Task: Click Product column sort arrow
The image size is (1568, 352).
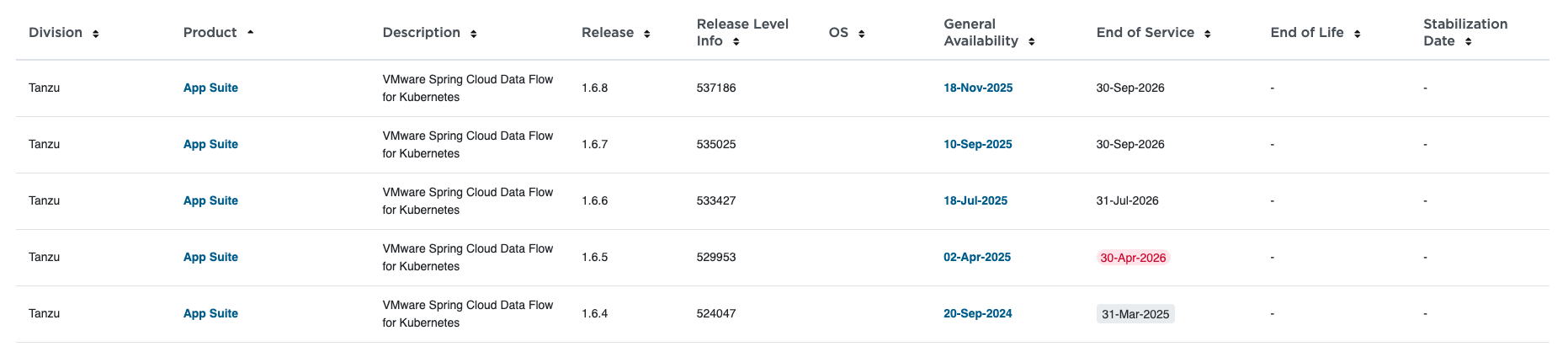Action: click(251, 33)
